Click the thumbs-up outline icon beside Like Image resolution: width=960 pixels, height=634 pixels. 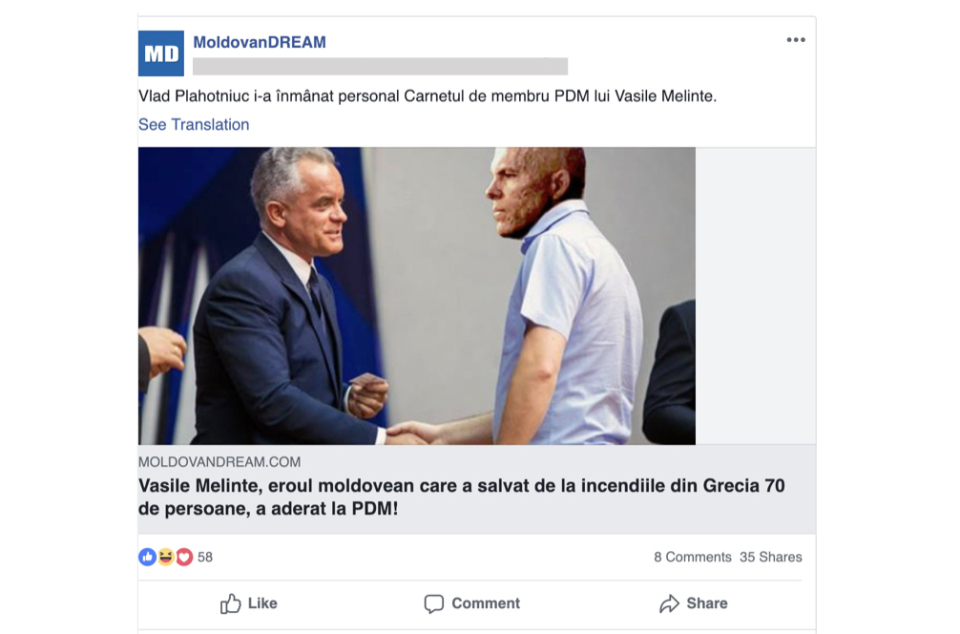pos(231,603)
